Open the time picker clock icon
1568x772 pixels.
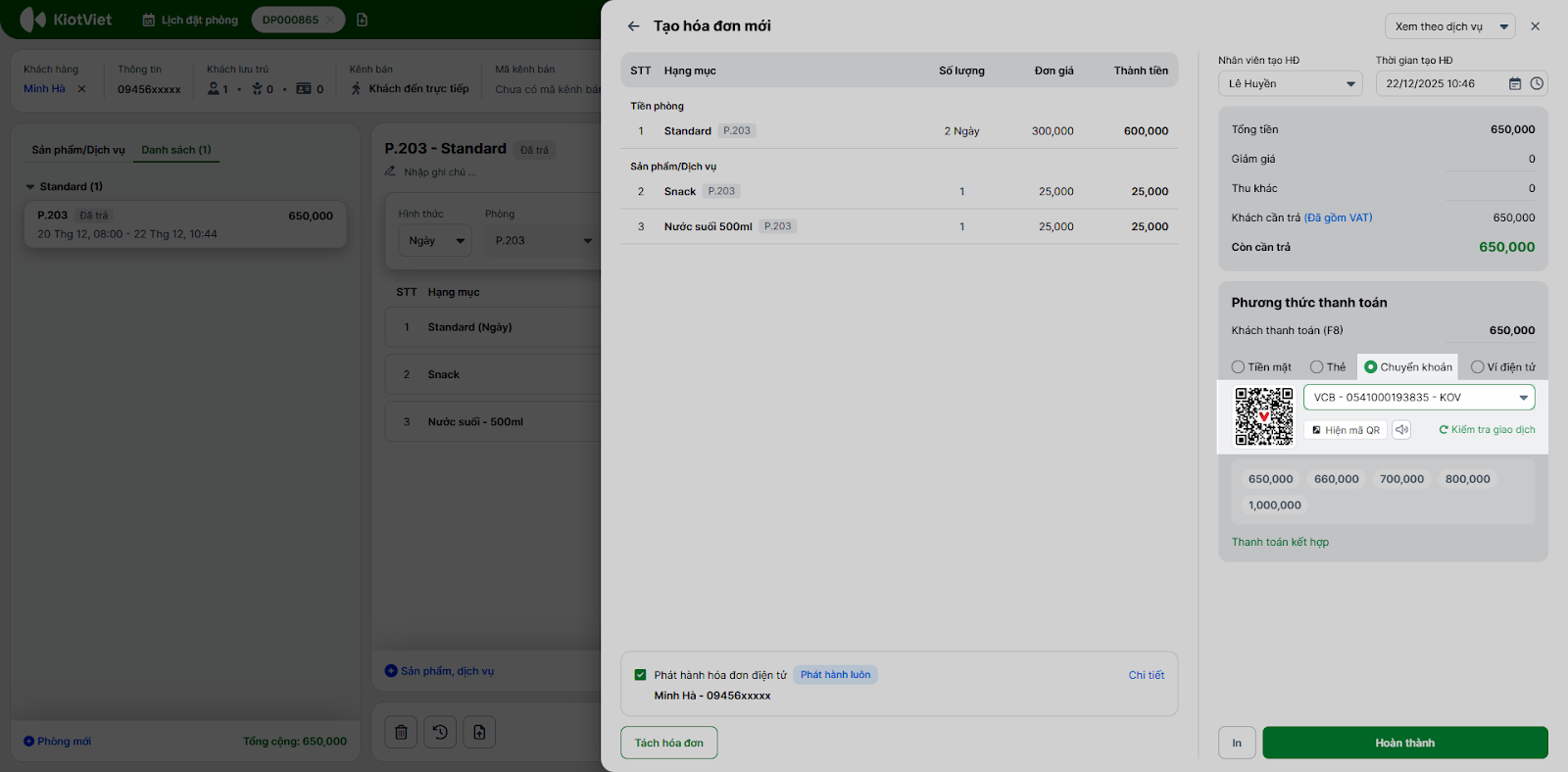(x=1537, y=84)
